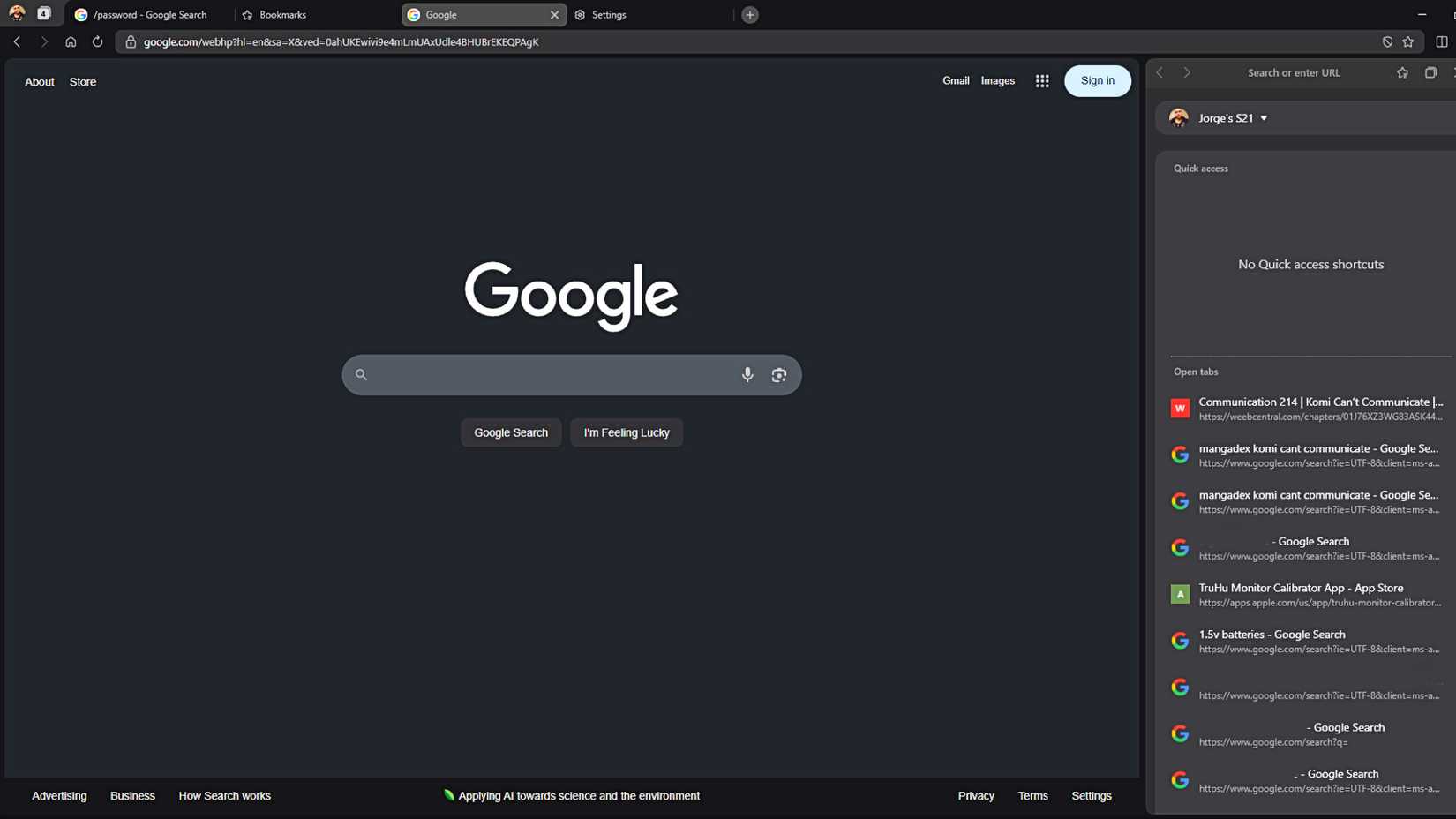Open the tab counter button showing 4

[43, 13]
